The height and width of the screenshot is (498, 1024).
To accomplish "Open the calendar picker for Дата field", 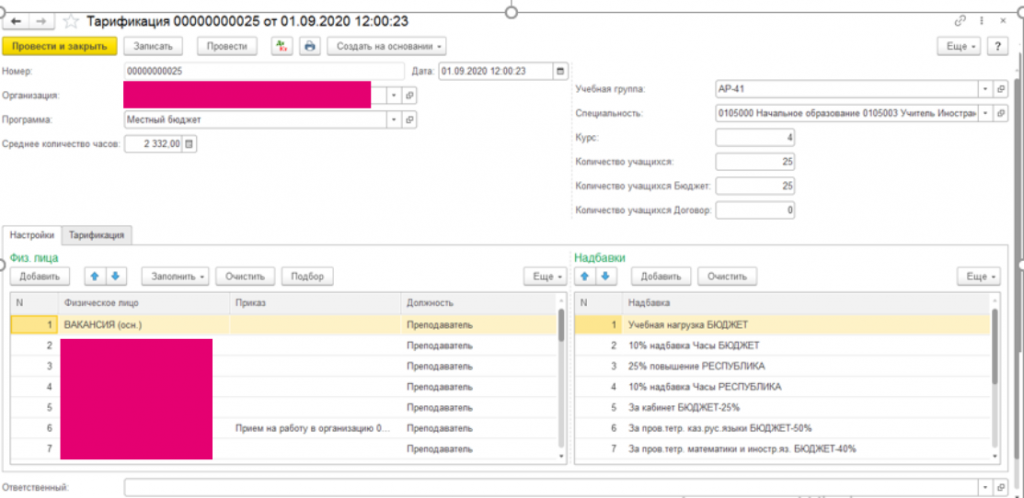I will point(560,71).
